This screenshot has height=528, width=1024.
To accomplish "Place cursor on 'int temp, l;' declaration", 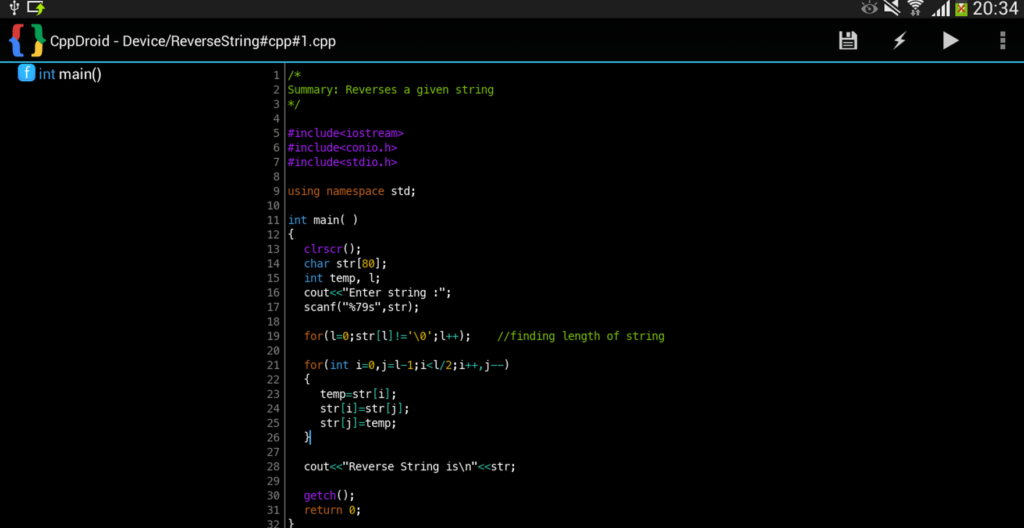I will (342, 278).
